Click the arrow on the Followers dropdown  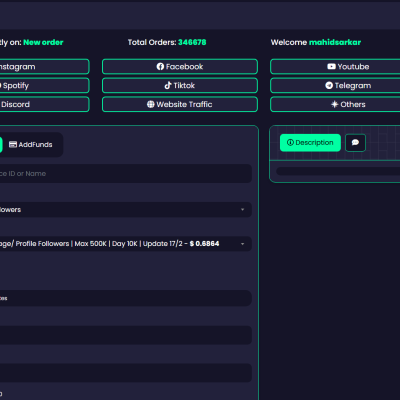[242, 210]
